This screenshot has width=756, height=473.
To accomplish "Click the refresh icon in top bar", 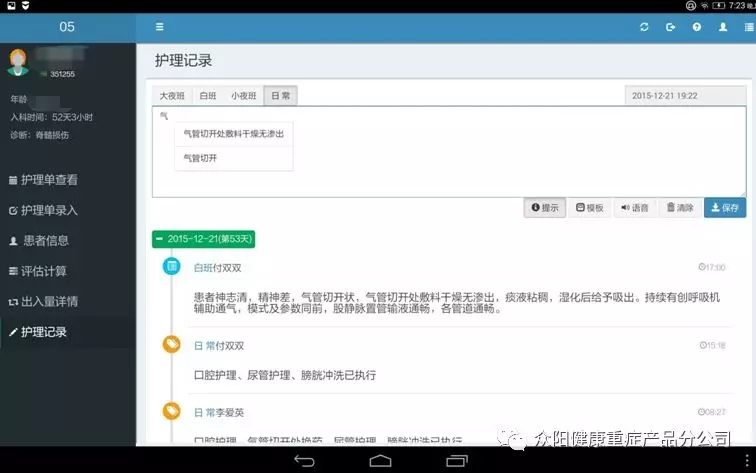I will pos(644,27).
